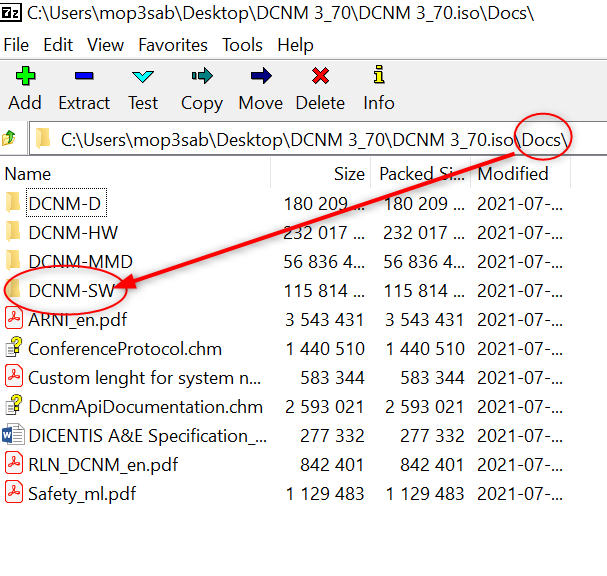Open the Edit menu

(58, 45)
